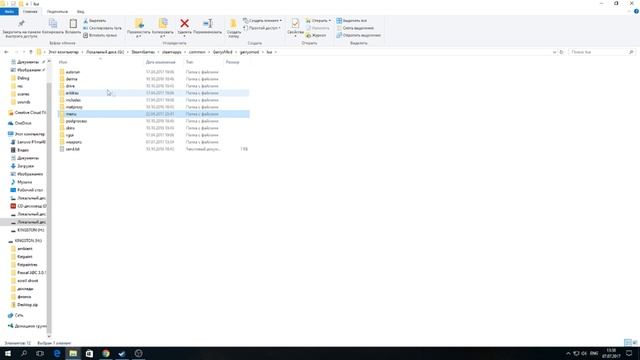This screenshot has width=640, height=360.
Task: Click the History (Журнал) icon
Action: click(x=309, y=36)
